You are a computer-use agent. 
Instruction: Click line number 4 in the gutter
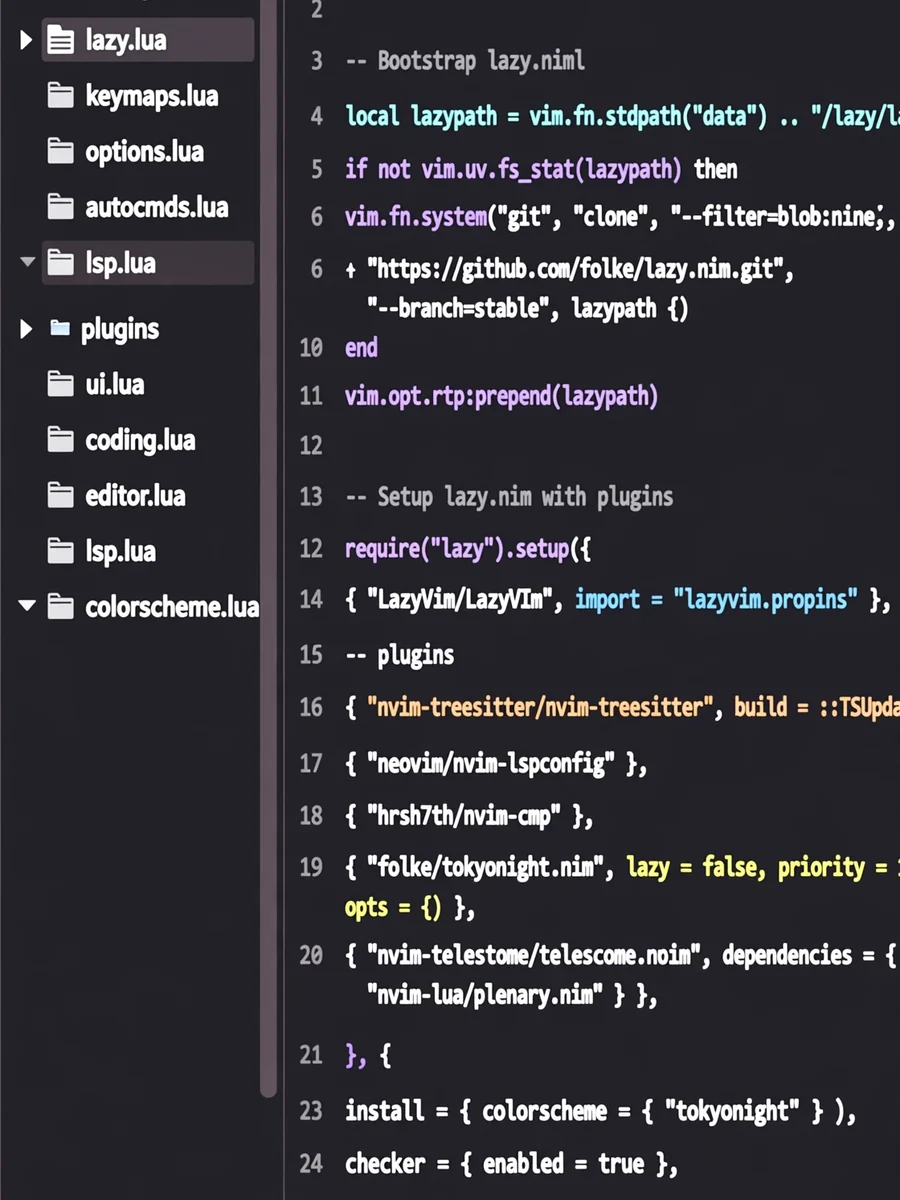point(316,116)
